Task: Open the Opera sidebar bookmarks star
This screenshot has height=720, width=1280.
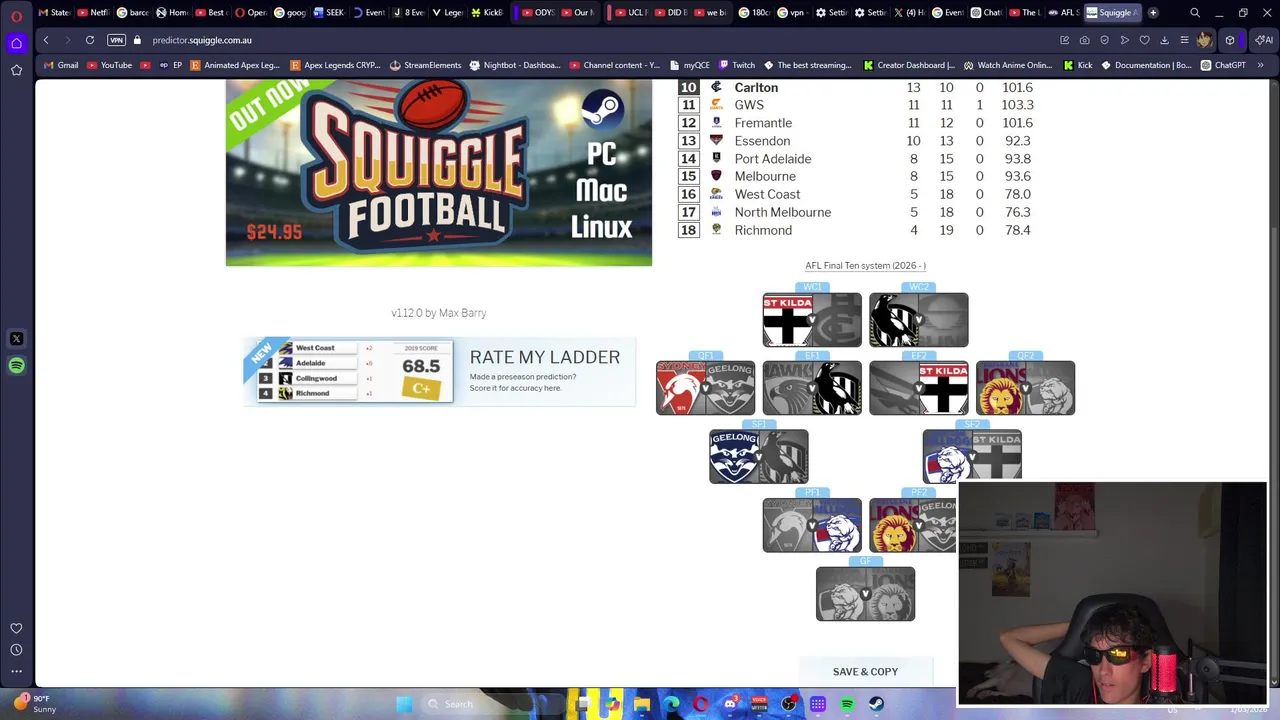Action: (x=16, y=70)
